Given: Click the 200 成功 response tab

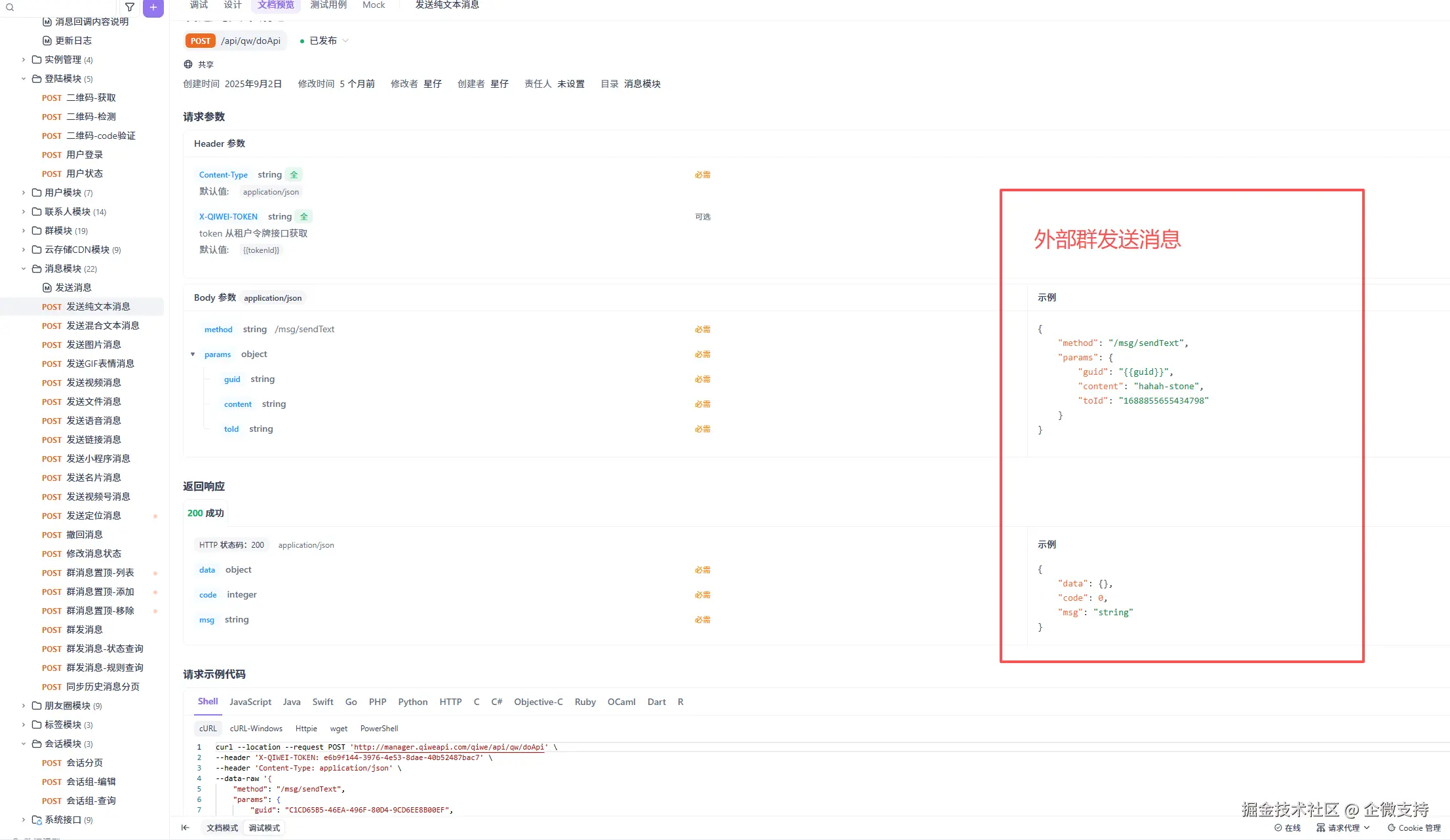Looking at the screenshot, I should pyautogui.click(x=205, y=513).
